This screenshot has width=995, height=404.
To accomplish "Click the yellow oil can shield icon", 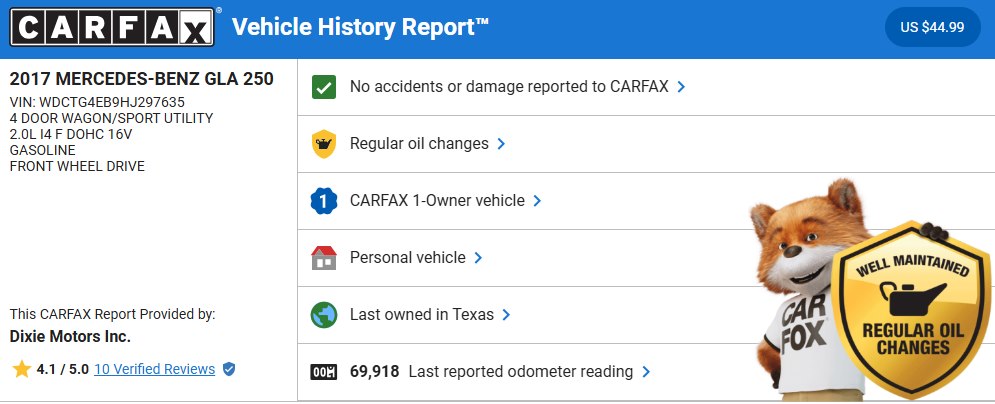I will coord(324,144).
